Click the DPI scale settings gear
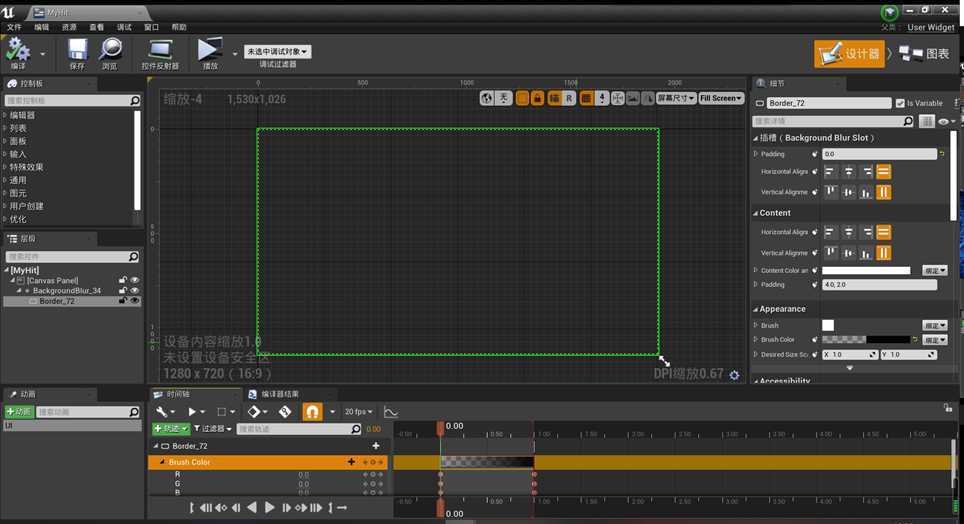Image resolution: width=964 pixels, height=524 pixels. pyautogui.click(x=734, y=375)
